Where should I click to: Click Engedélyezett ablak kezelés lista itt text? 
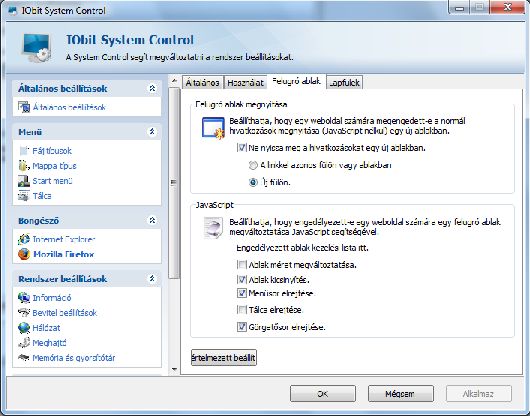[x=302, y=248]
